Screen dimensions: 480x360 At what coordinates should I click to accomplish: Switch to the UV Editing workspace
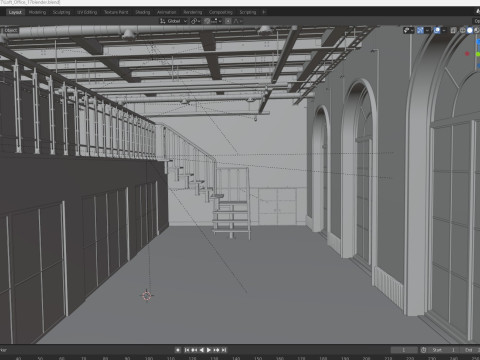pyautogui.click(x=87, y=12)
